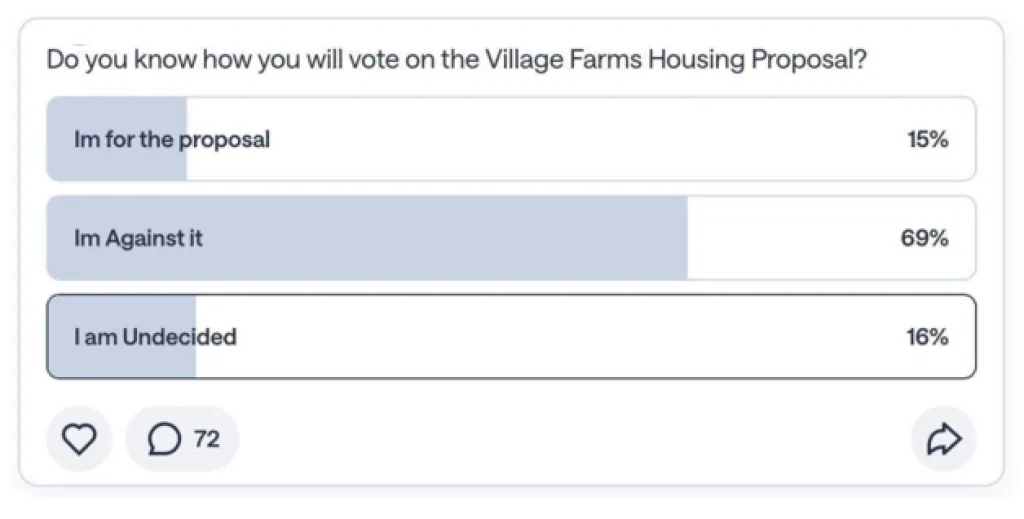Click the words "Village Farms Housing Proposal"

pyautogui.click(x=675, y=60)
